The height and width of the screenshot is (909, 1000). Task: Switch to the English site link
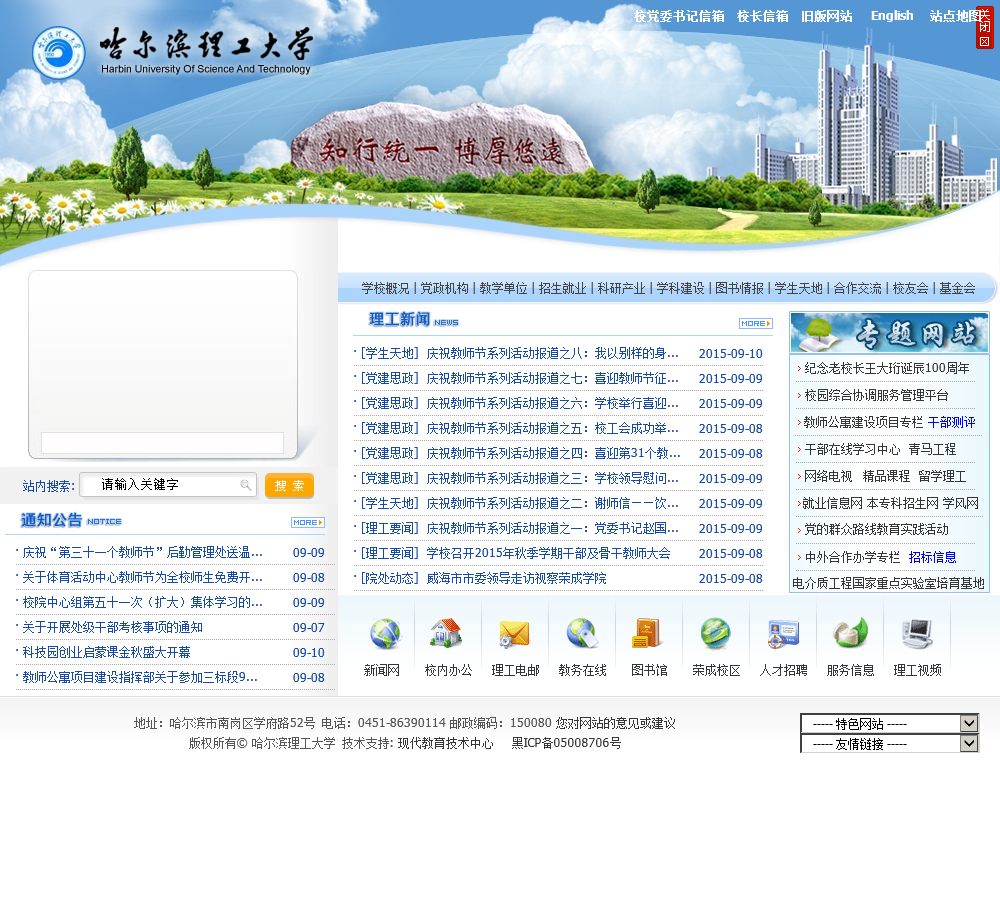tap(892, 16)
